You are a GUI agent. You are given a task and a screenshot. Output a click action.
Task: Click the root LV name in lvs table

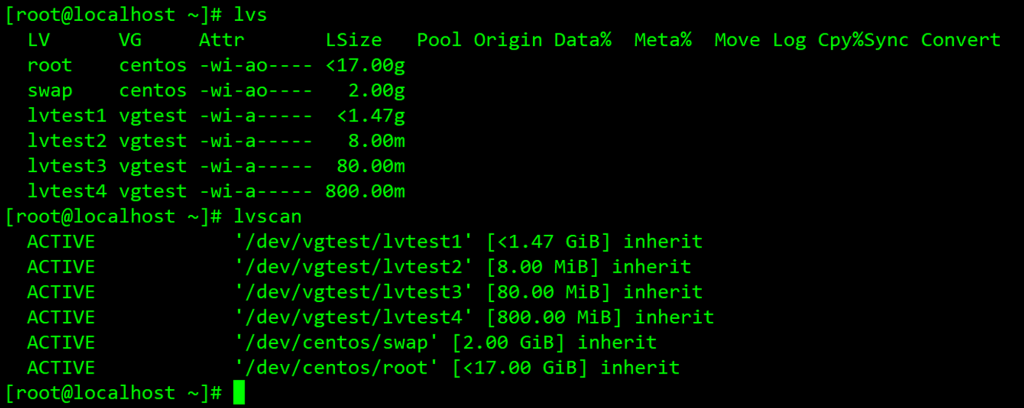50,66
